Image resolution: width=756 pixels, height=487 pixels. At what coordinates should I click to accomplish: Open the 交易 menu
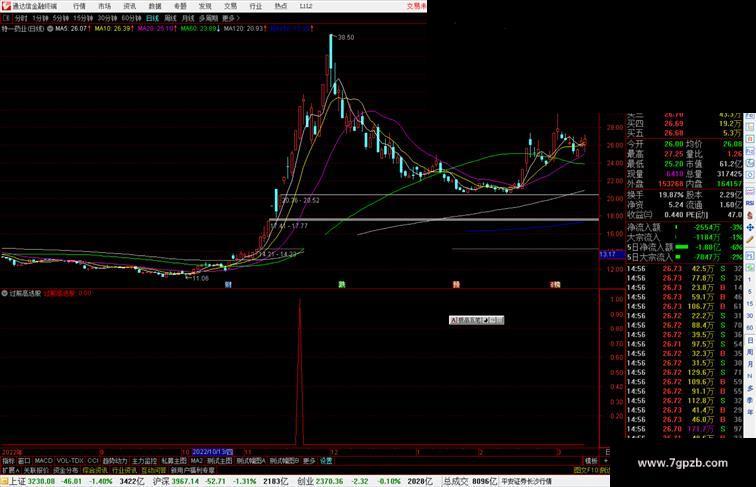click(x=230, y=6)
